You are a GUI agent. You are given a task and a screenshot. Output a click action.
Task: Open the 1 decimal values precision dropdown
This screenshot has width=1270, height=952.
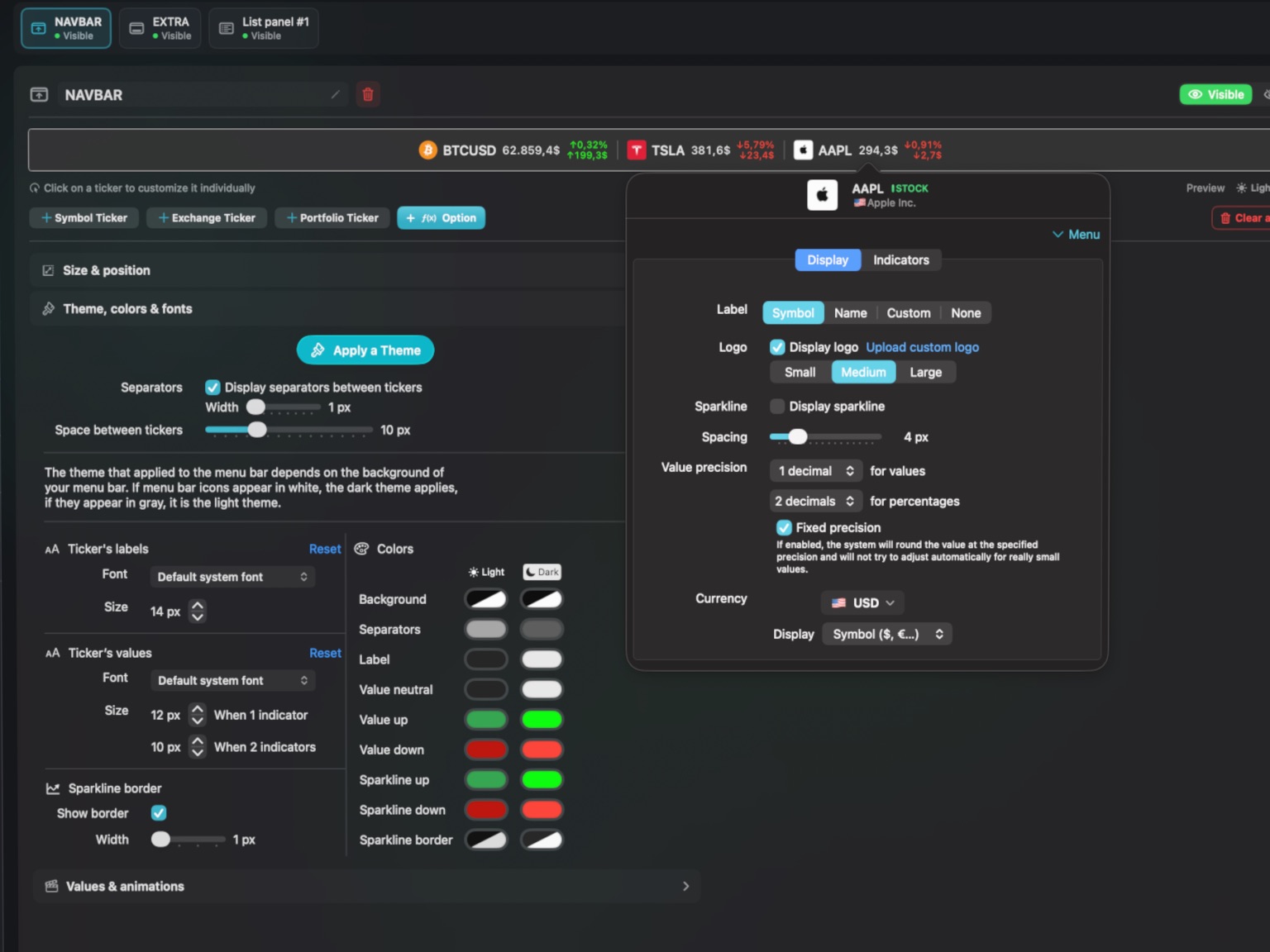(815, 471)
